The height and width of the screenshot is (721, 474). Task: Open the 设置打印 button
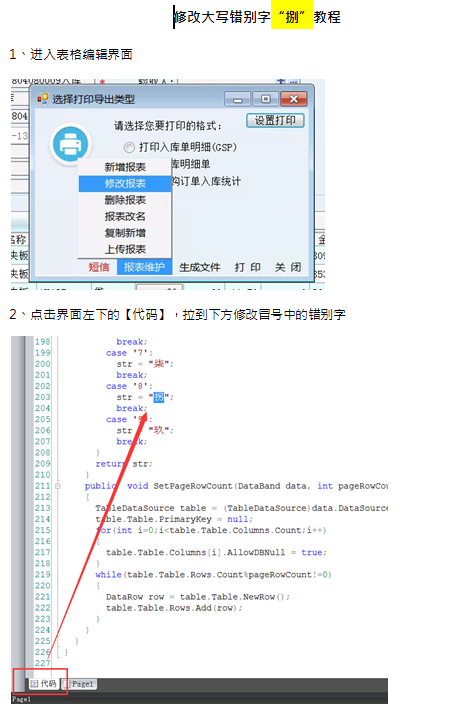coord(275,120)
